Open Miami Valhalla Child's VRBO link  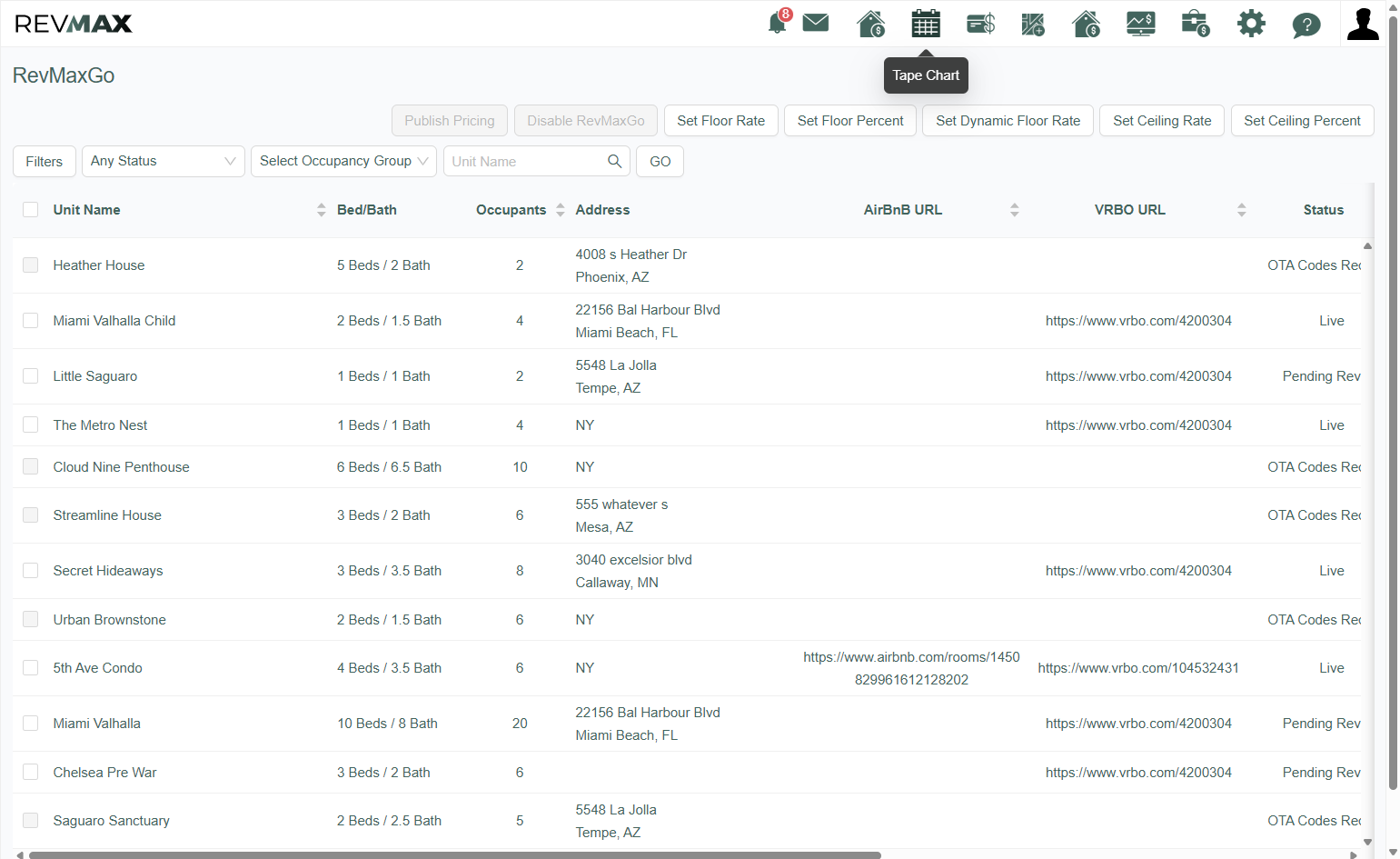click(x=1138, y=321)
